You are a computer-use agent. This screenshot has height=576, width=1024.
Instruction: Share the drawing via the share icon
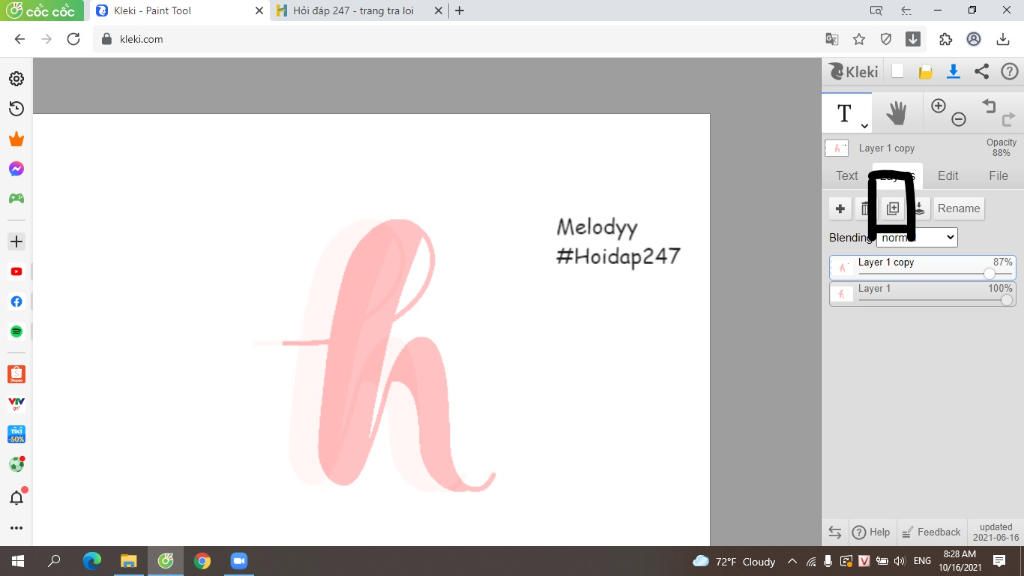982,72
